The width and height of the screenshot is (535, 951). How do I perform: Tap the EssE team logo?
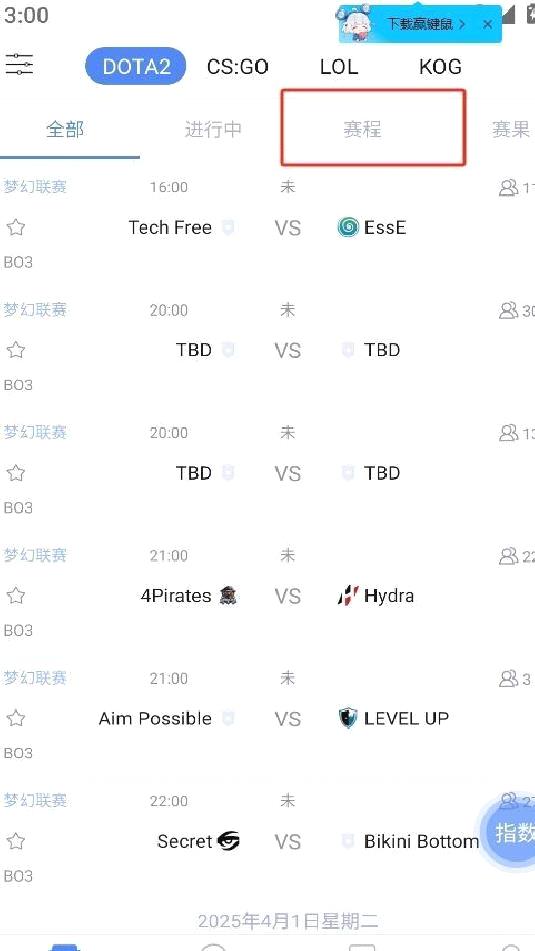348,227
